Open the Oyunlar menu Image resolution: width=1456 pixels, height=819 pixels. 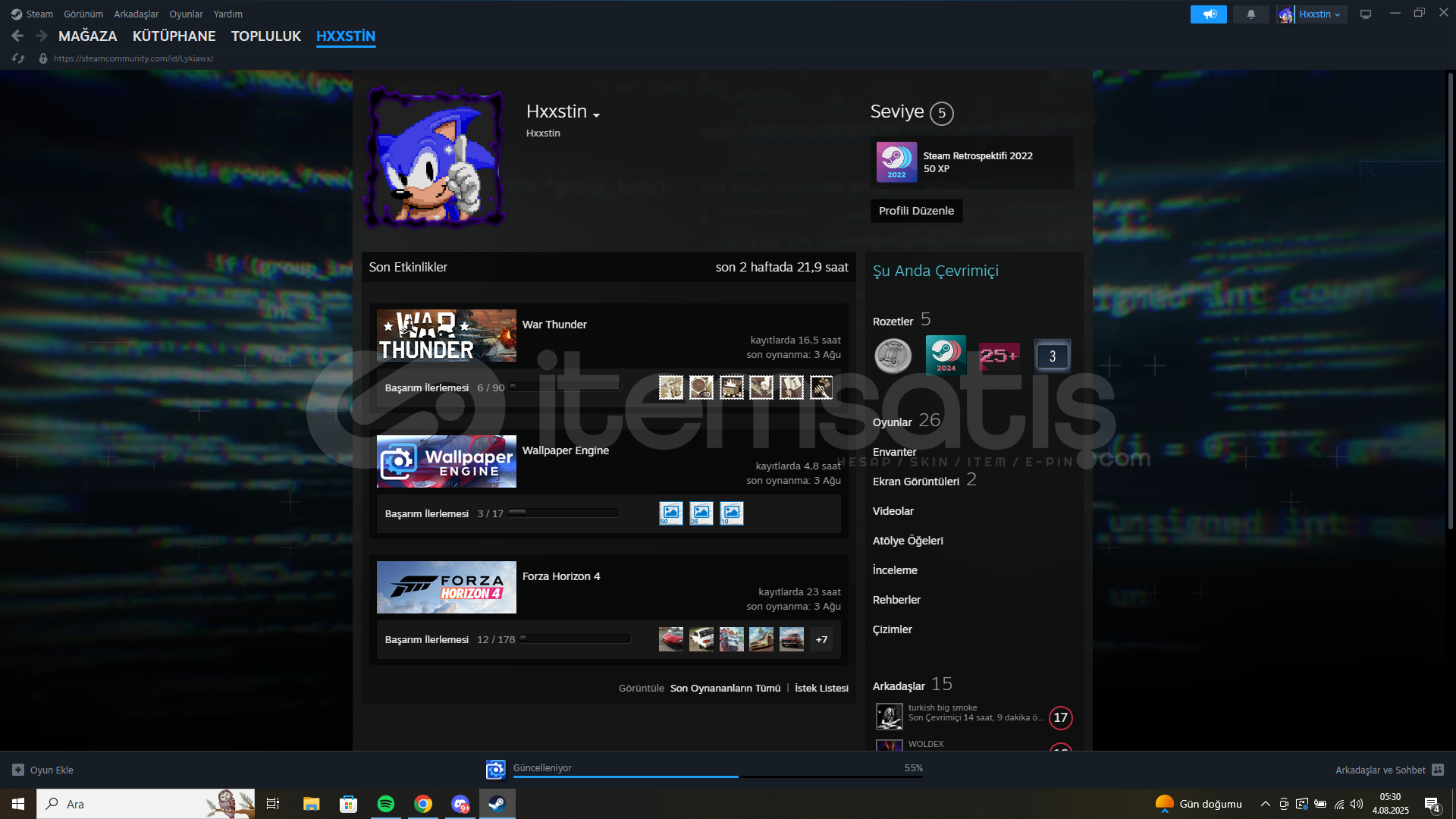(186, 14)
